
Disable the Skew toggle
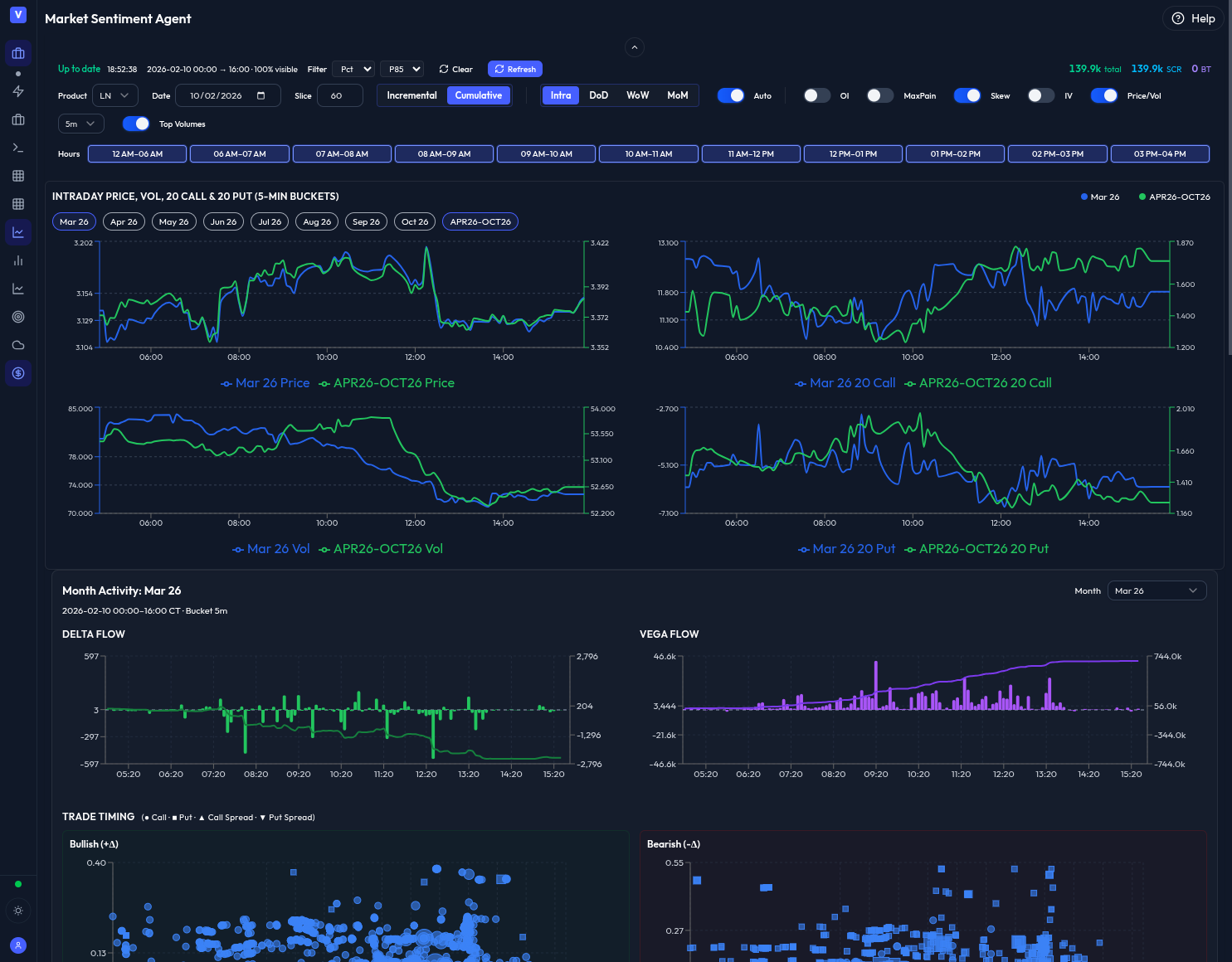point(967,95)
